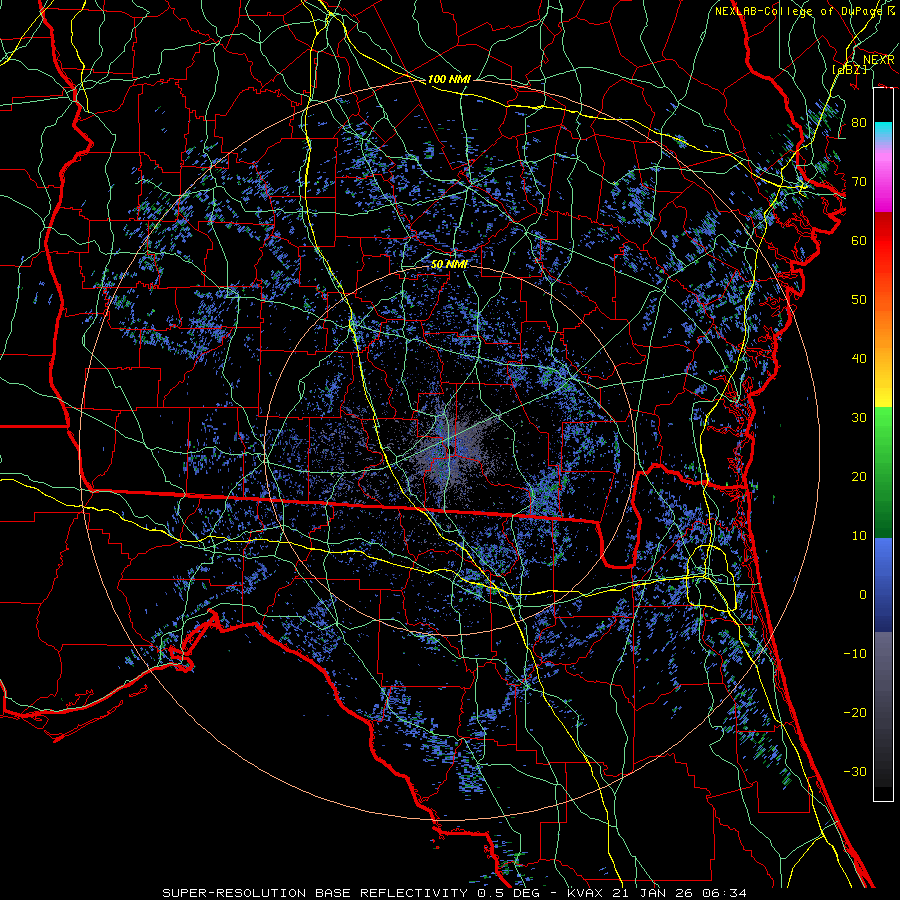This screenshot has width=900, height=900.
Task: Click the [dBZ] unit label
Action: tap(849, 69)
